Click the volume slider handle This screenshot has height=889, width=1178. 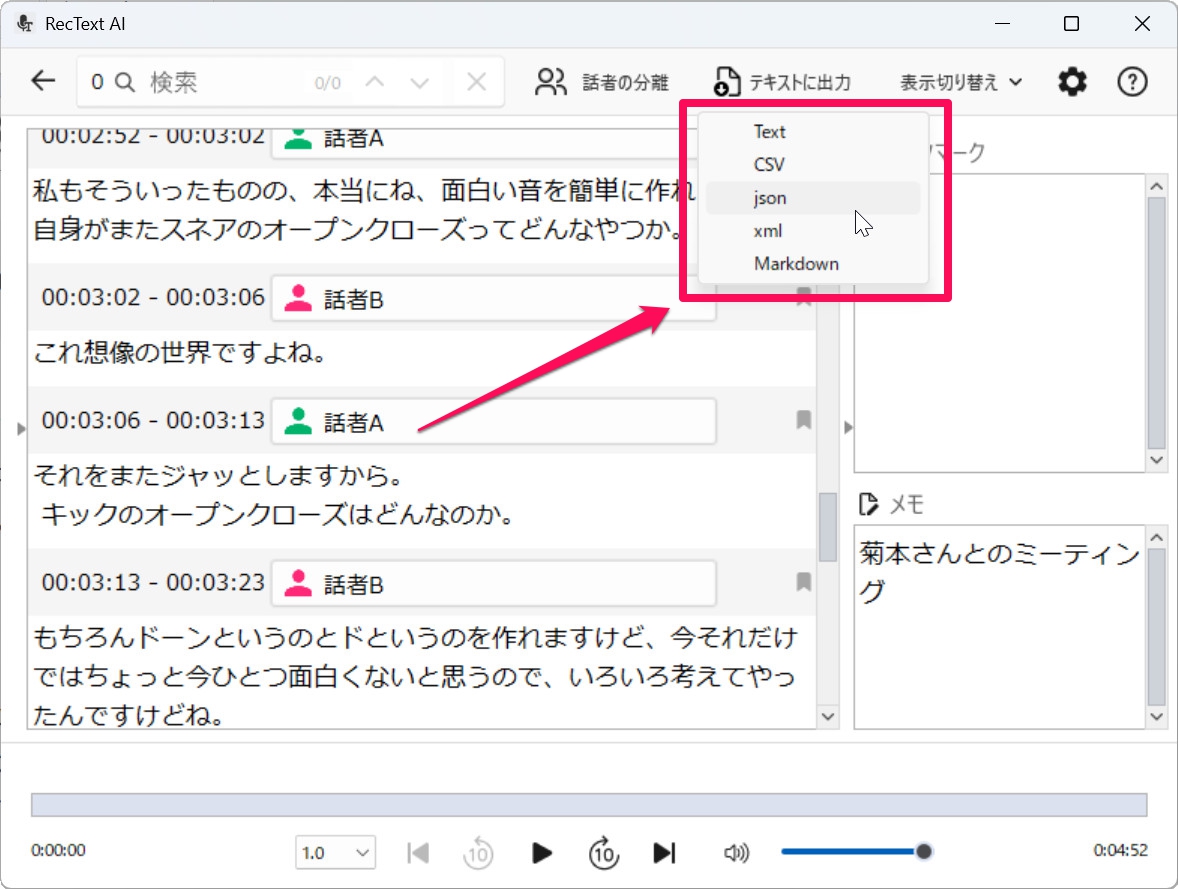pos(924,851)
